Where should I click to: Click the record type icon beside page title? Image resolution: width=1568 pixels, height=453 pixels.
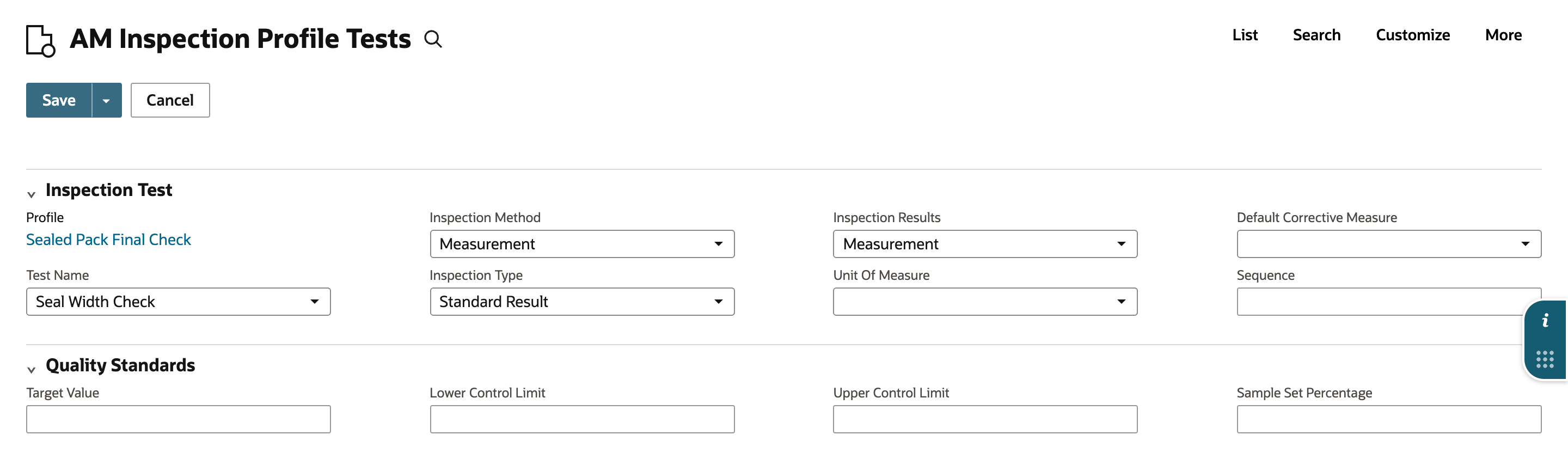40,41
